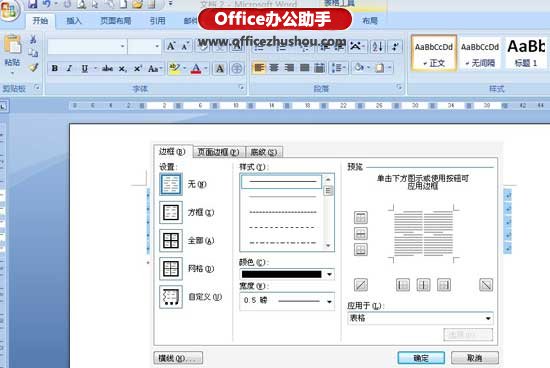The width and height of the screenshot is (550, 368).
Task: Click the red font color A button
Action: [196, 68]
